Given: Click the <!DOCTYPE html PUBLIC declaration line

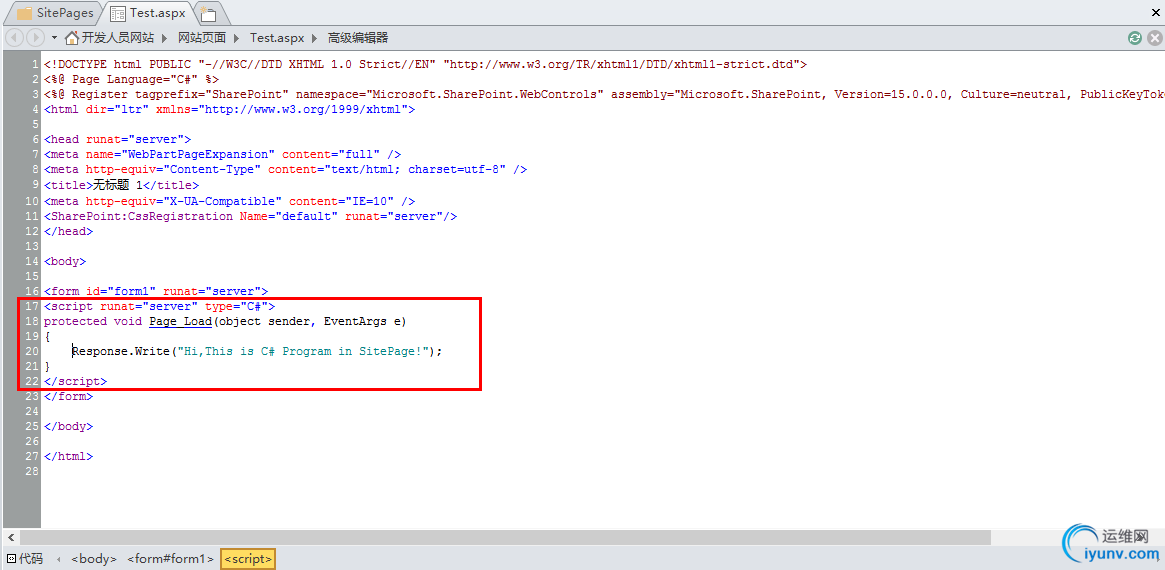Looking at the screenshot, I should (425, 65).
